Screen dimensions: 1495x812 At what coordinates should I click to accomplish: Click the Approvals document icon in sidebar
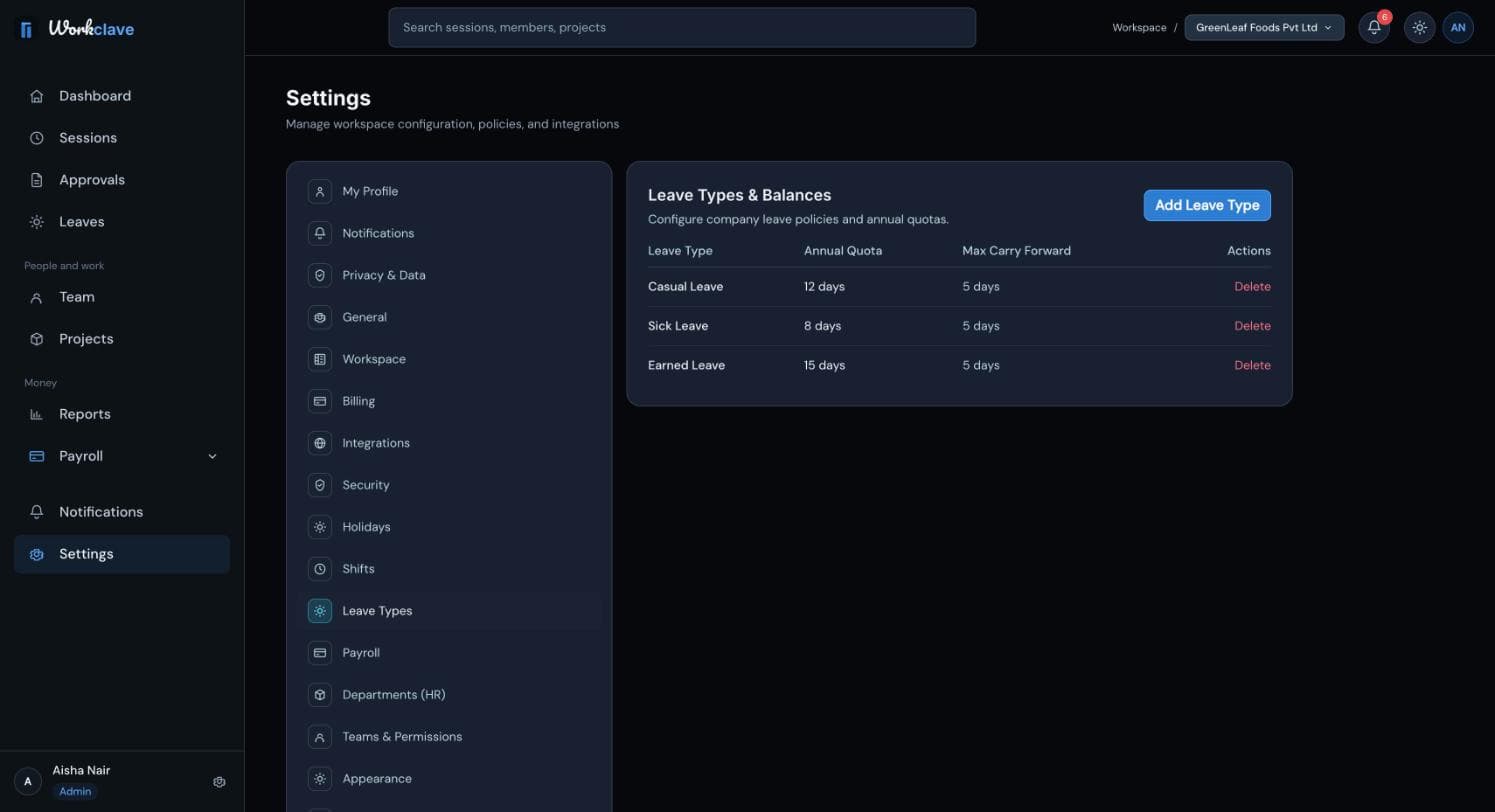[x=37, y=180]
